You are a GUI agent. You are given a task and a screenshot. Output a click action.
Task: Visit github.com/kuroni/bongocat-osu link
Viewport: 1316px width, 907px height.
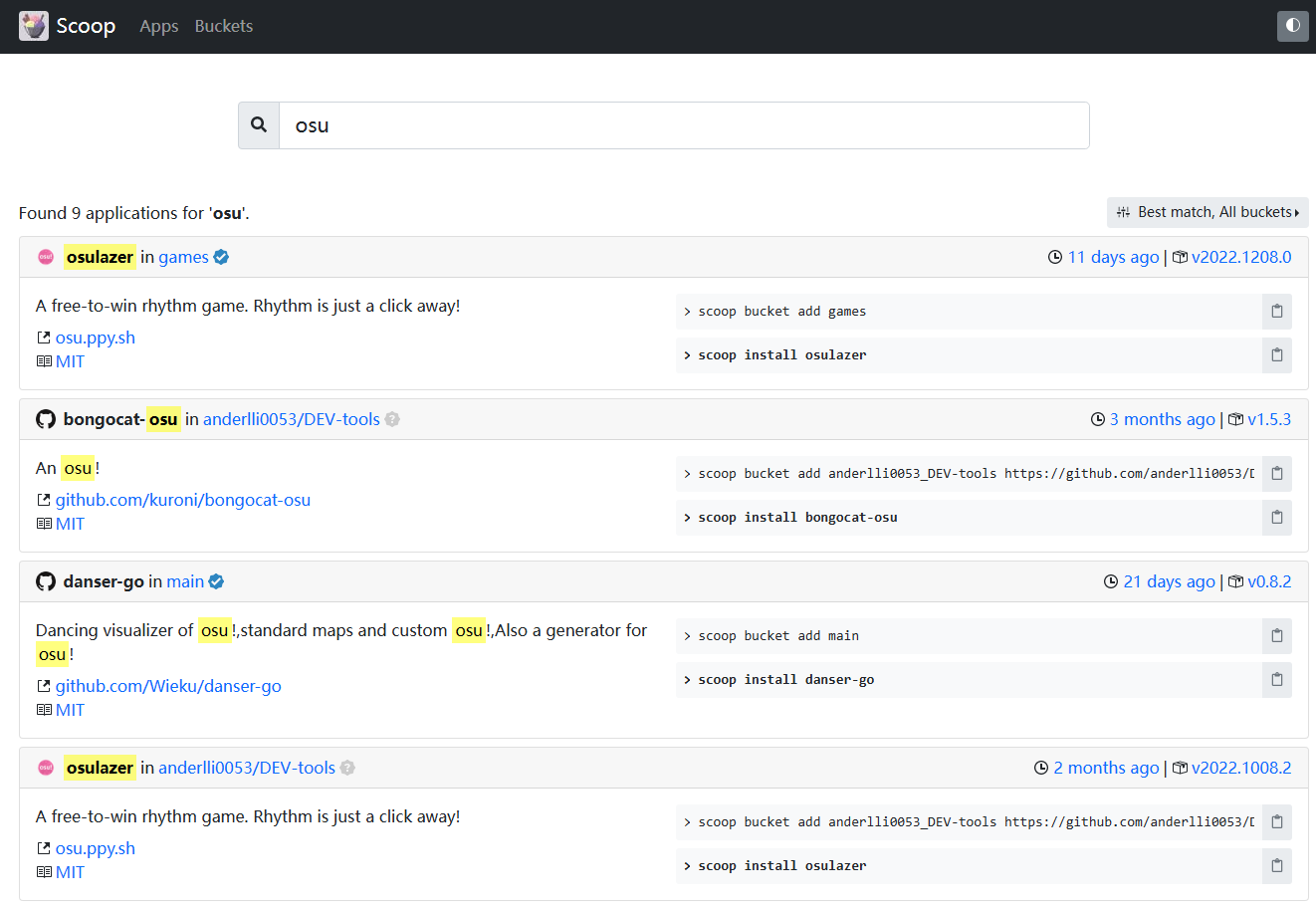coord(183,500)
